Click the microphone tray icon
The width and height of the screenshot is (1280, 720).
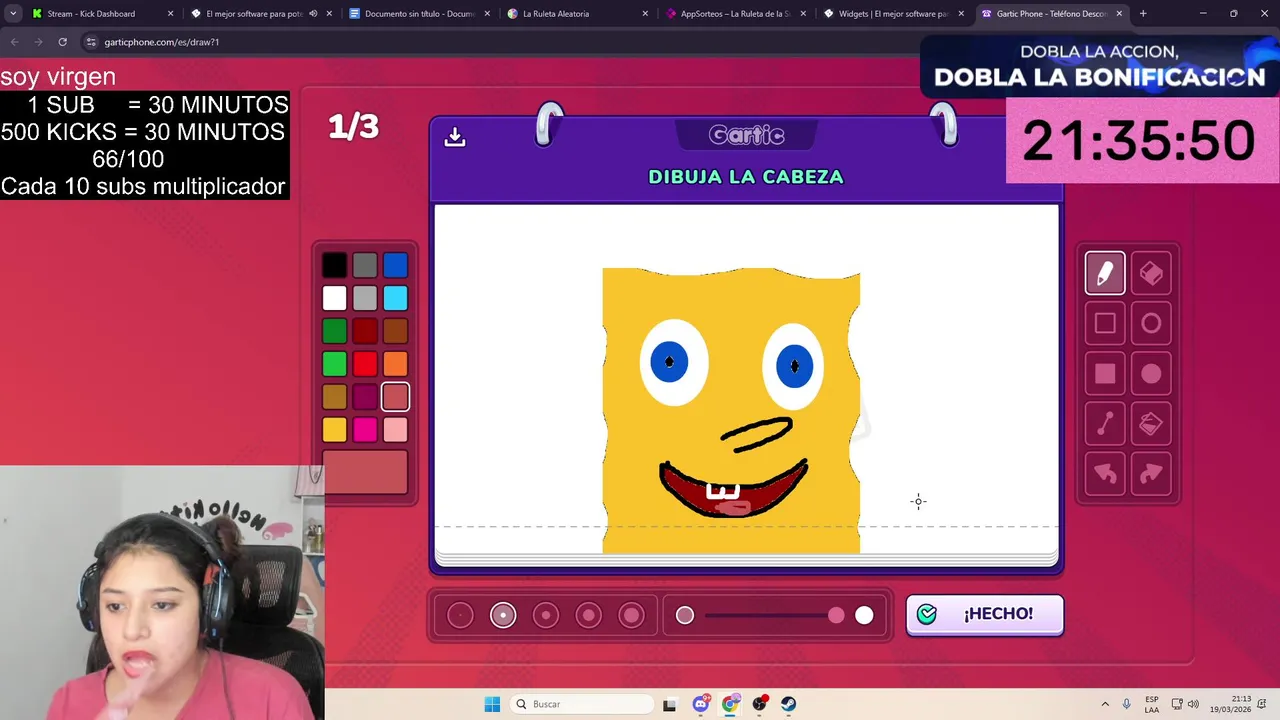pyautogui.click(x=1127, y=704)
